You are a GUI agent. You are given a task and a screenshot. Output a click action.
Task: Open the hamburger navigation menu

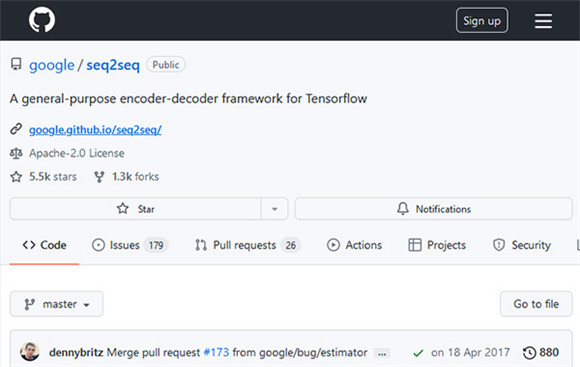(x=543, y=21)
